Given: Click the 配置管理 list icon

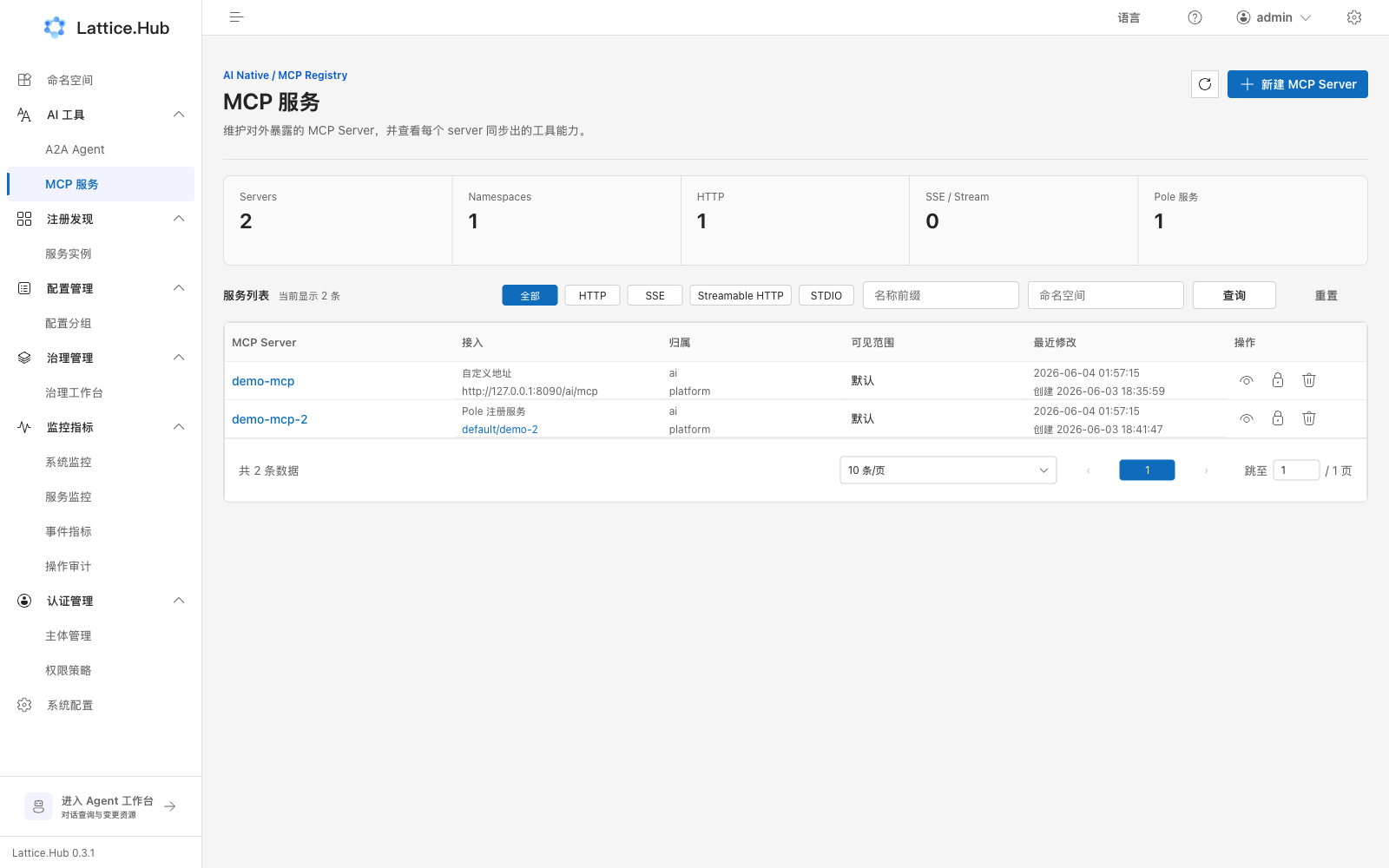Looking at the screenshot, I should pyautogui.click(x=24, y=288).
